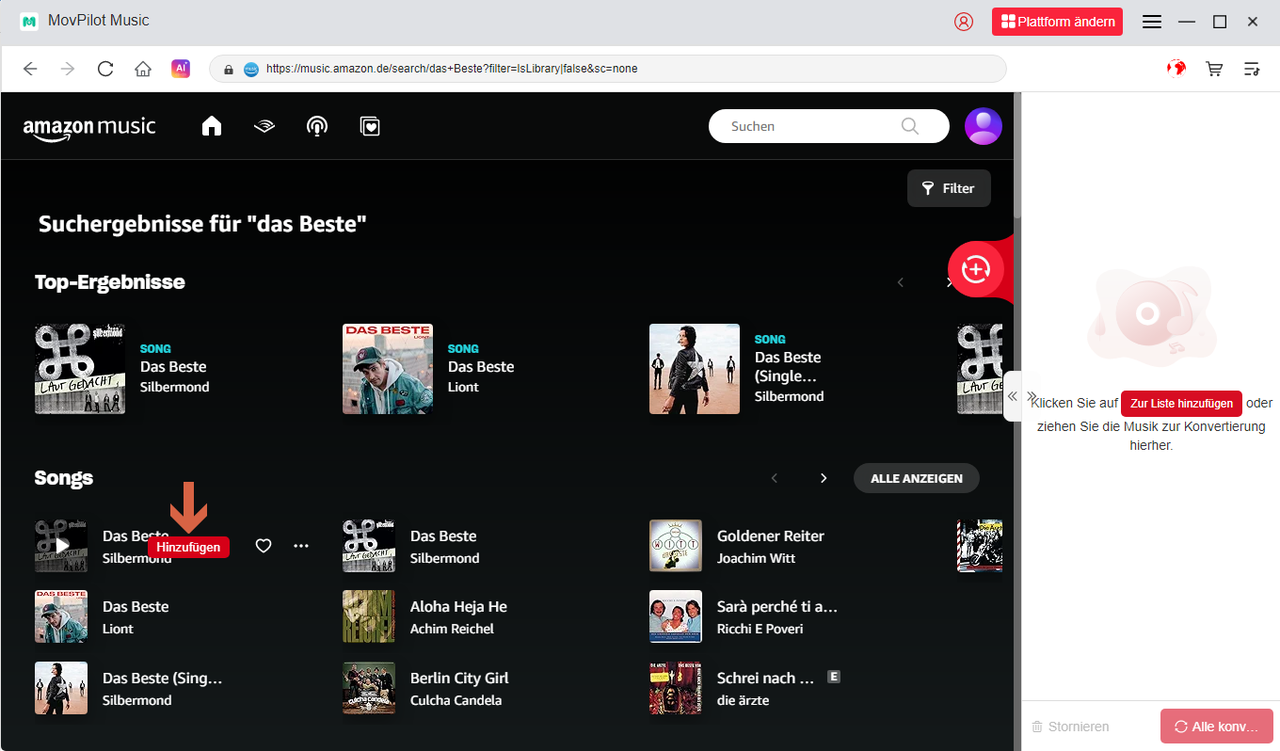1280x751 pixels.
Task: Open the Library icon with heart
Action: click(370, 126)
